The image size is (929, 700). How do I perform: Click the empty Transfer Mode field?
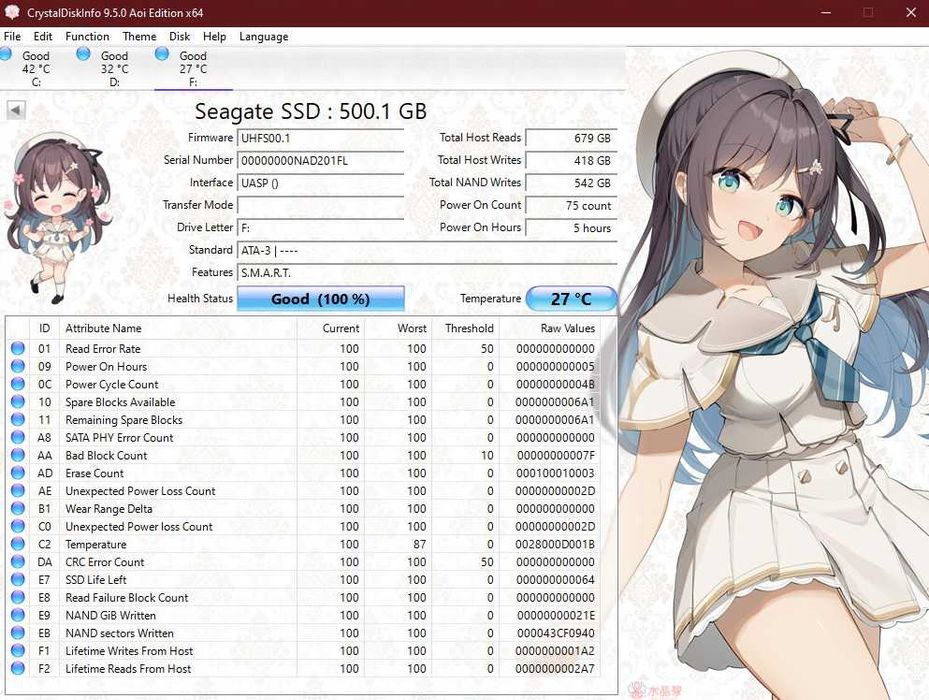pyautogui.click(x=321, y=206)
